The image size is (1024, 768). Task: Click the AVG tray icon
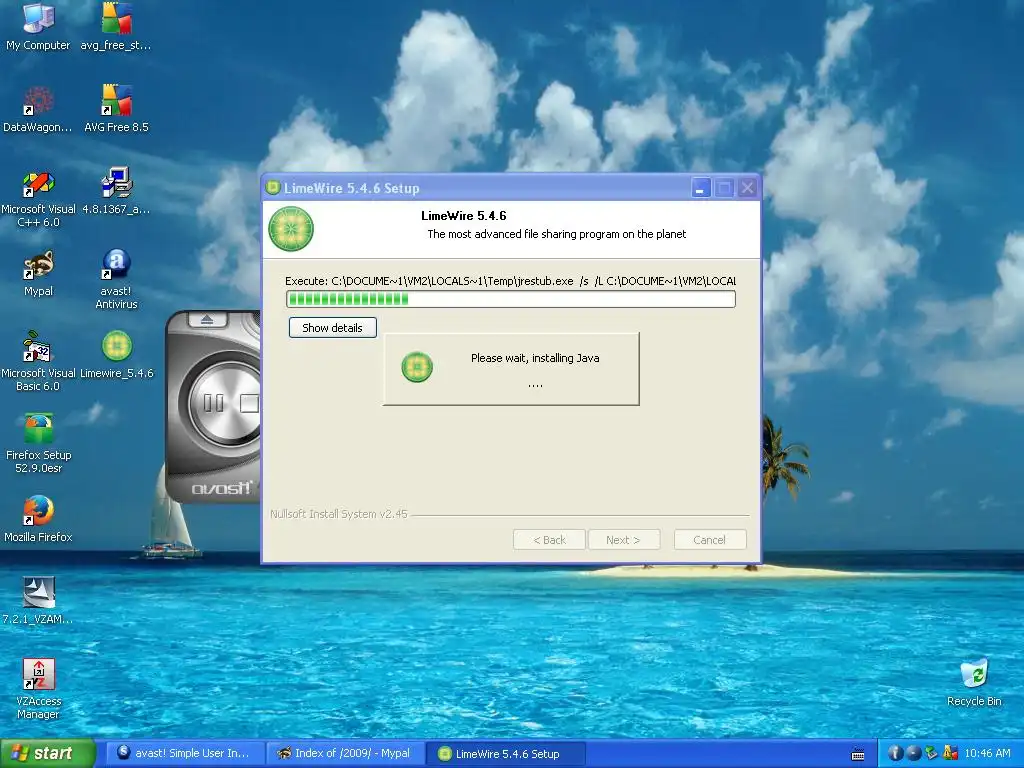tap(950, 753)
